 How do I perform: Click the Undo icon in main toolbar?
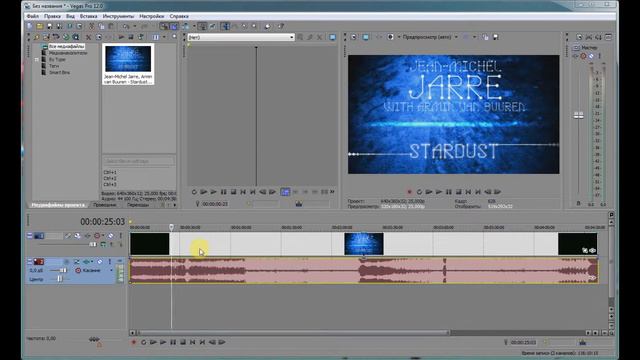click(125, 26)
